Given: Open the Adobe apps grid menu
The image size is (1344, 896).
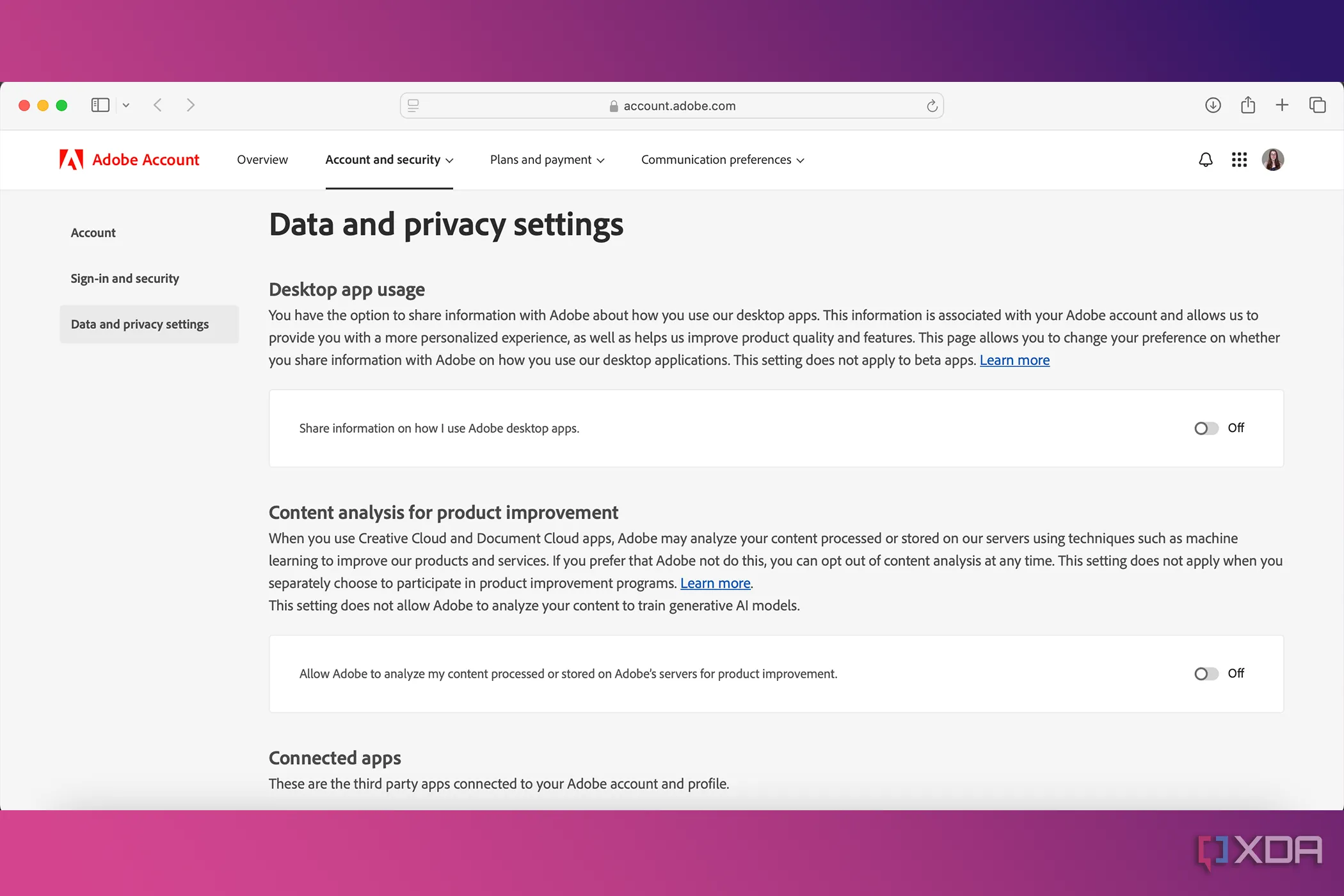Looking at the screenshot, I should [x=1239, y=159].
